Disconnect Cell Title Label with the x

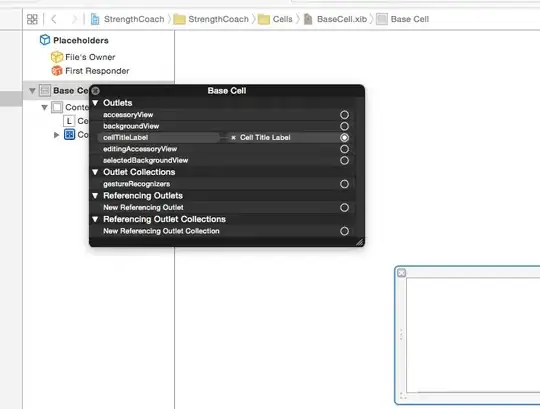coord(233,138)
